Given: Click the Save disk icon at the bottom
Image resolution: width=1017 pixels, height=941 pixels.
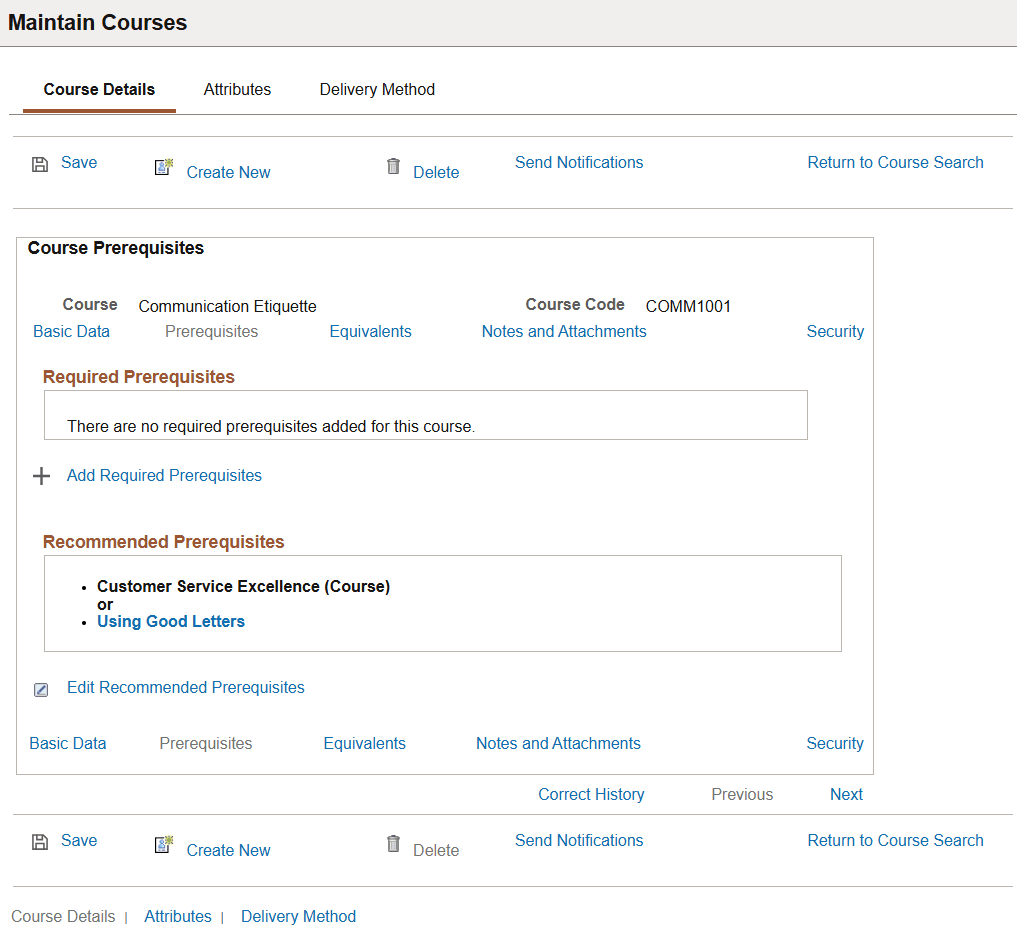Looking at the screenshot, I should pos(39,841).
